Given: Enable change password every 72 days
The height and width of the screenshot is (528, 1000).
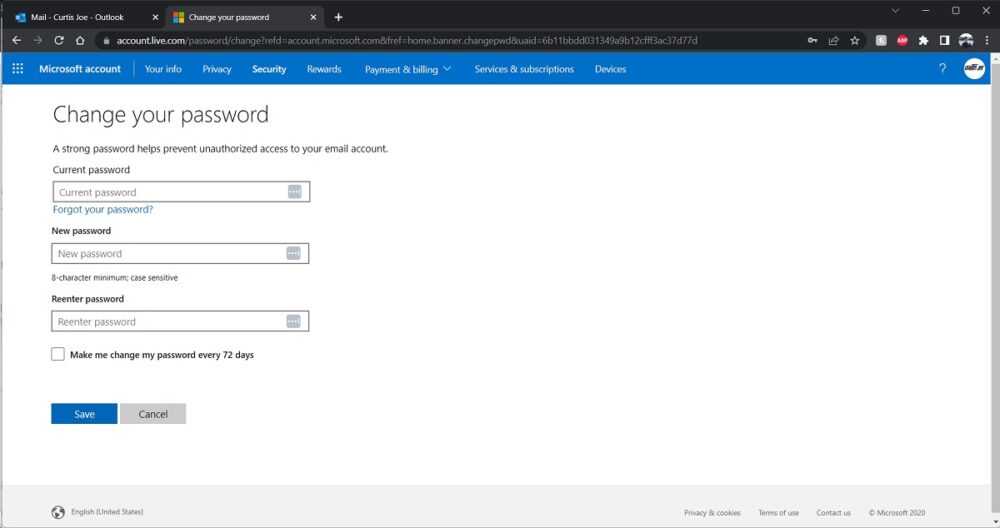Looking at the screenshot, I should tap(58, 354).
